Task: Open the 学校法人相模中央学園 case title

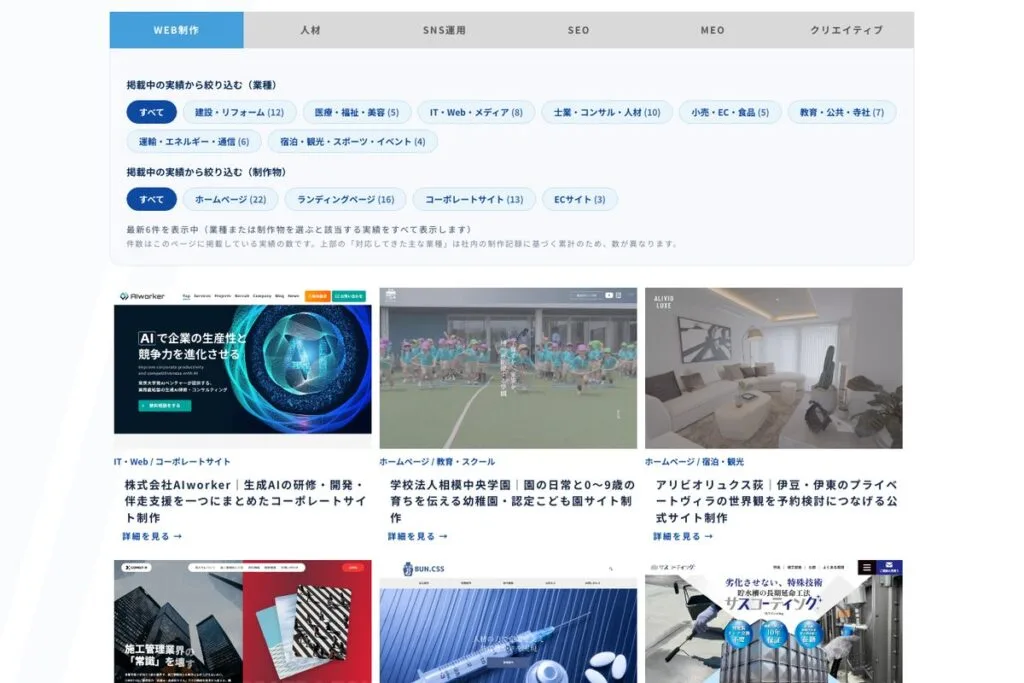Action: (x=512, y=501)
